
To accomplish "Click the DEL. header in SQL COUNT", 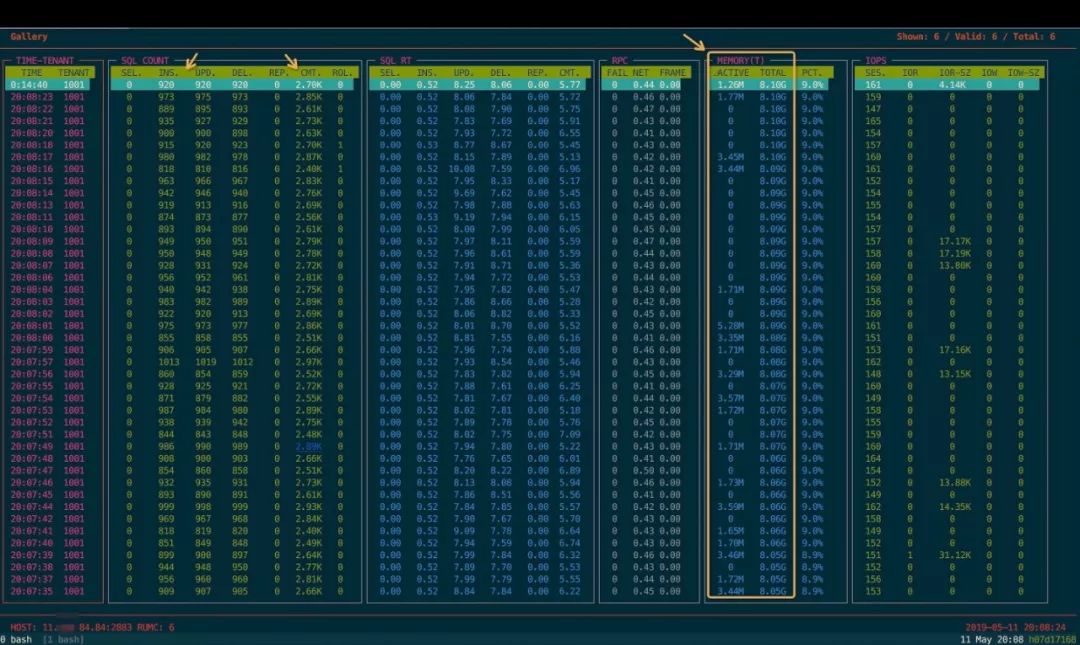I will (241, 72).
